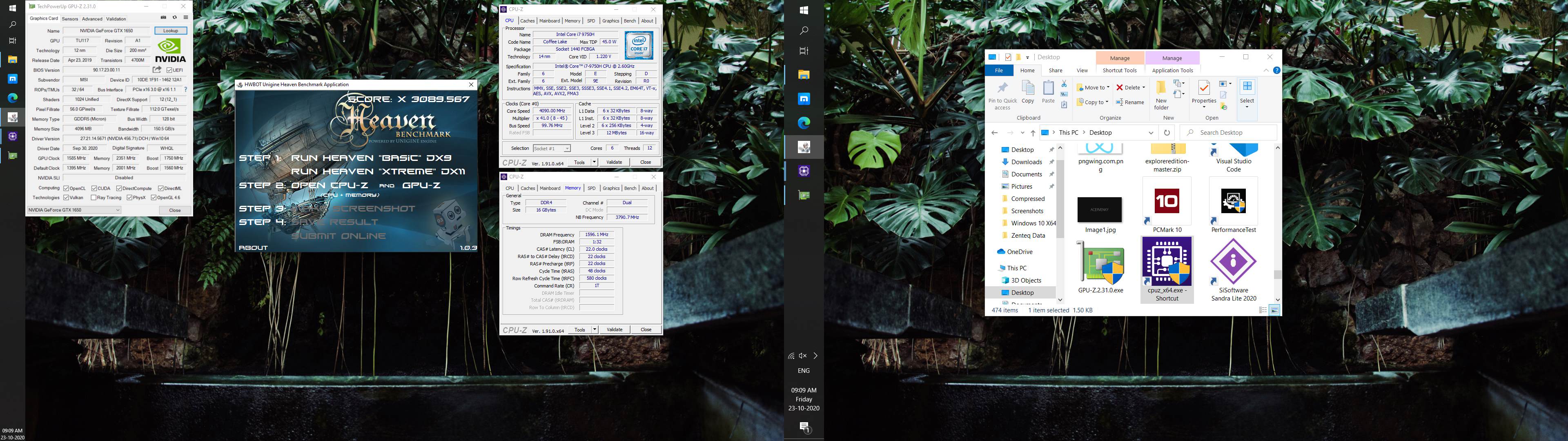Collapse the Explorer ribbon chevron
The image size is (1568, 441).
click(1266, 71)
